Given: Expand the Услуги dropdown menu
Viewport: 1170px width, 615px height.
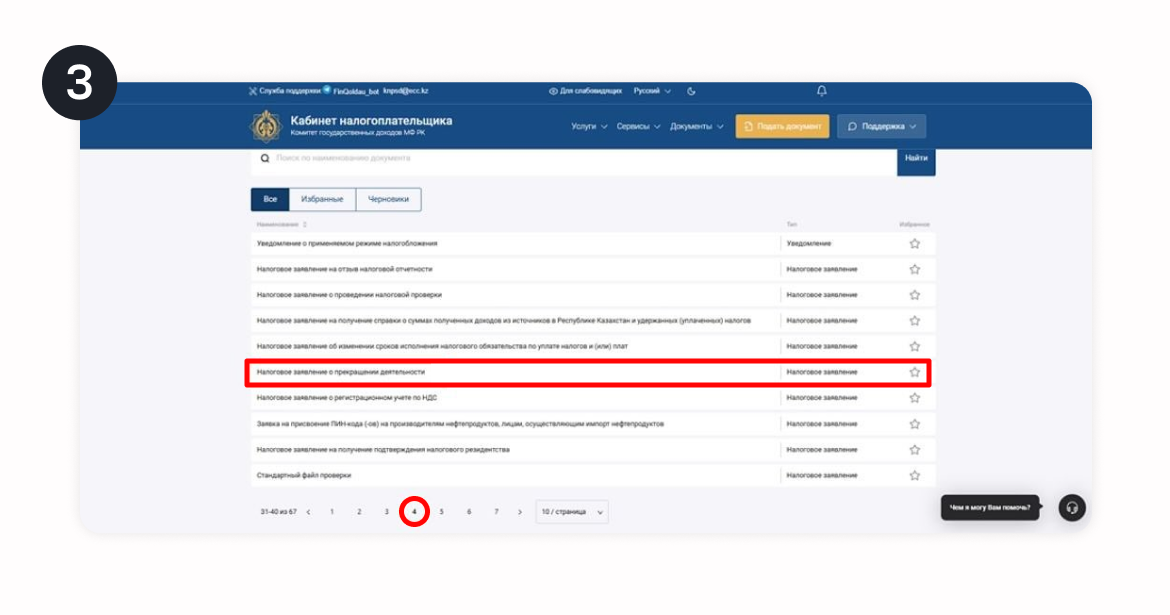Looking at the screenshot, I should 589,127.
